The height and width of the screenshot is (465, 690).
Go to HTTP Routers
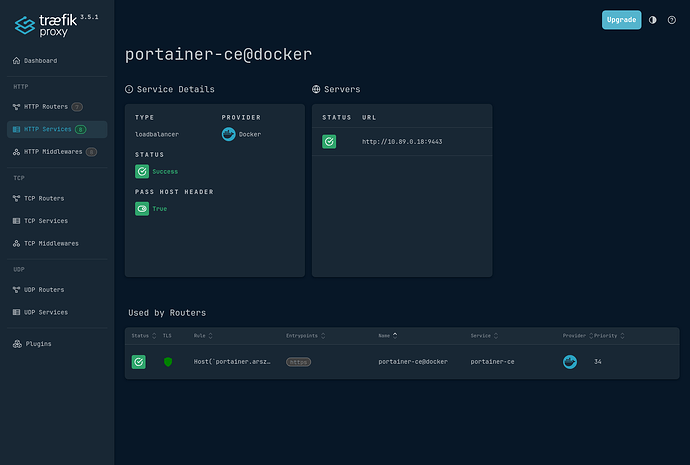[x=44, y=106]
